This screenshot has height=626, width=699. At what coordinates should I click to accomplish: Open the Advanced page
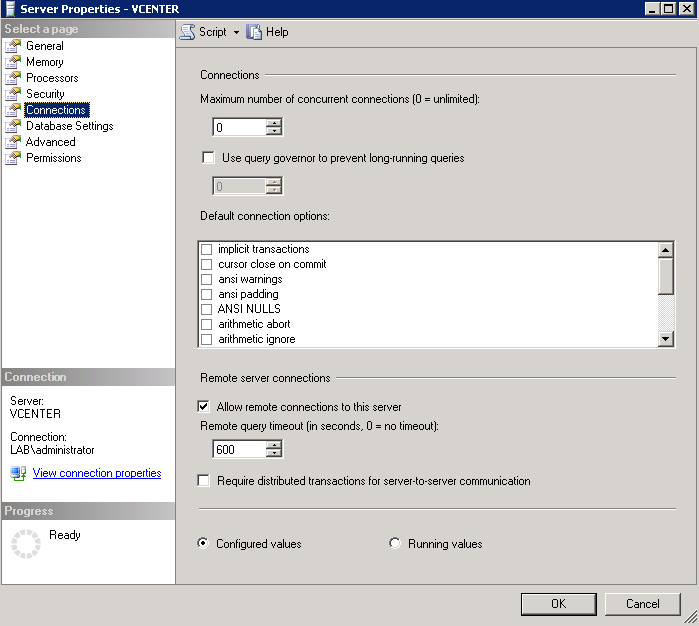[50, 142]
